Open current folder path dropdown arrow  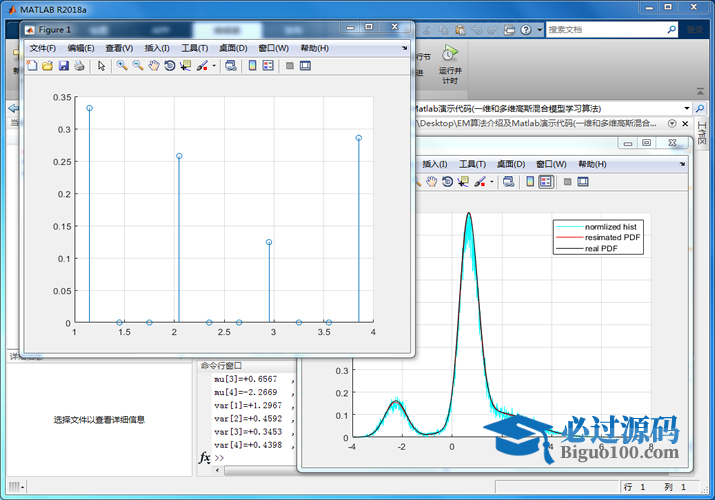click(x=687, y=108)
